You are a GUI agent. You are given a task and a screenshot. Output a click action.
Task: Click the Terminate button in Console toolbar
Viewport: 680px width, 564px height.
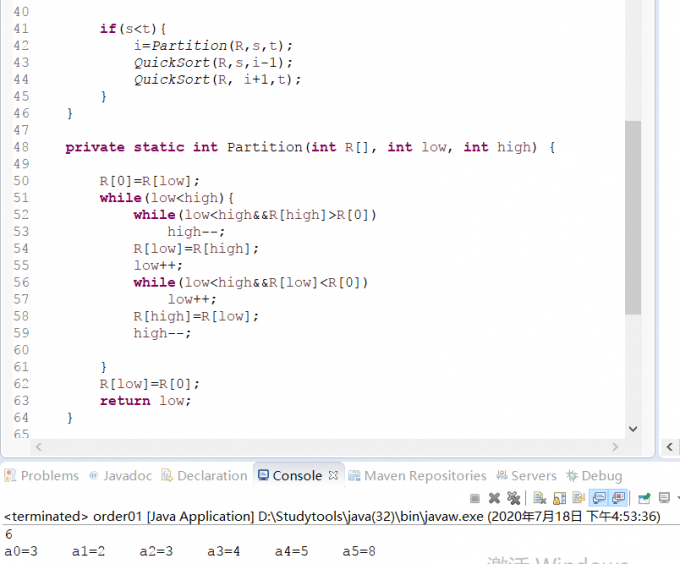click(475, 497)
